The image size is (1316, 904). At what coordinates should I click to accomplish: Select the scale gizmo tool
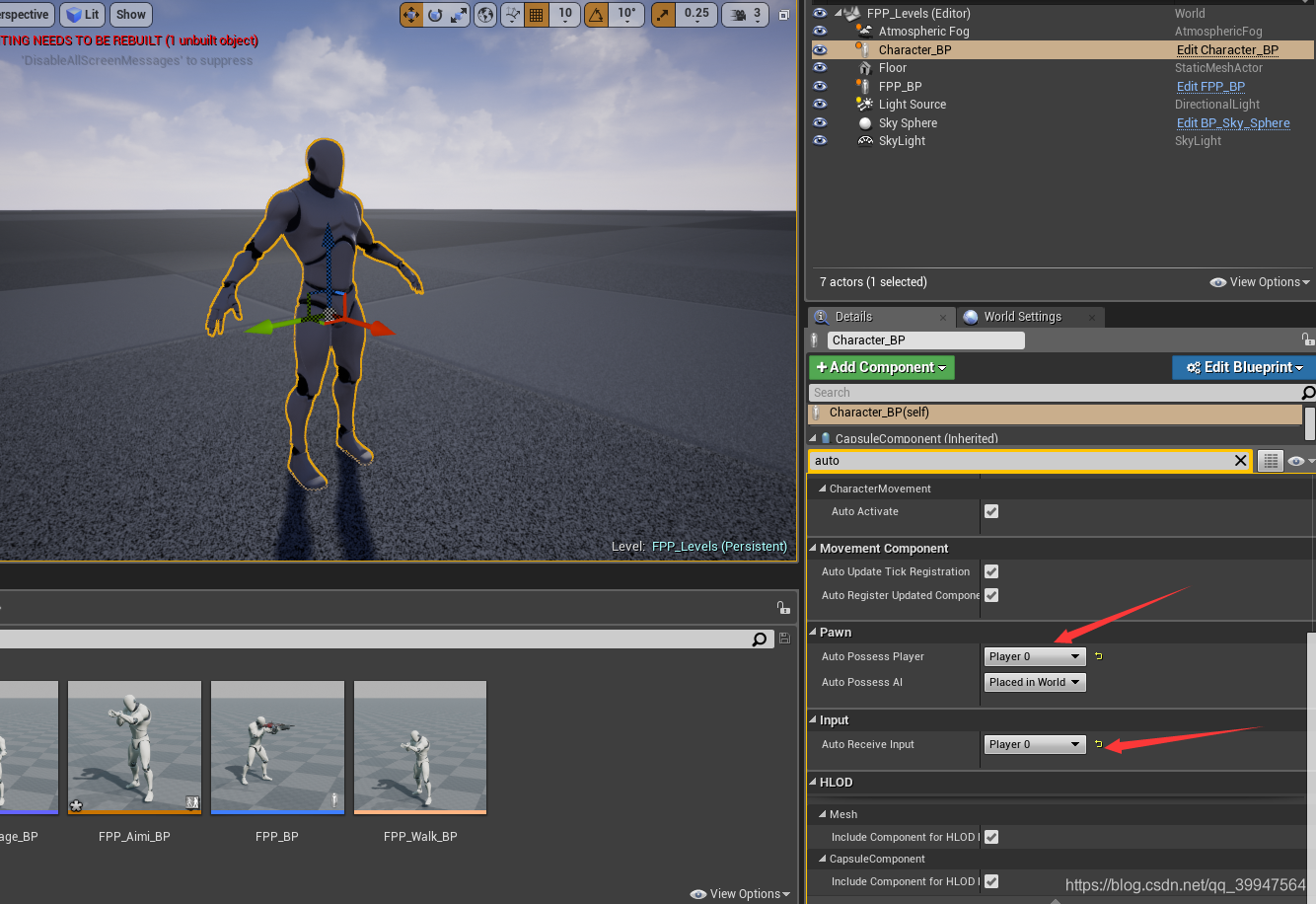[x=459, y=15]
